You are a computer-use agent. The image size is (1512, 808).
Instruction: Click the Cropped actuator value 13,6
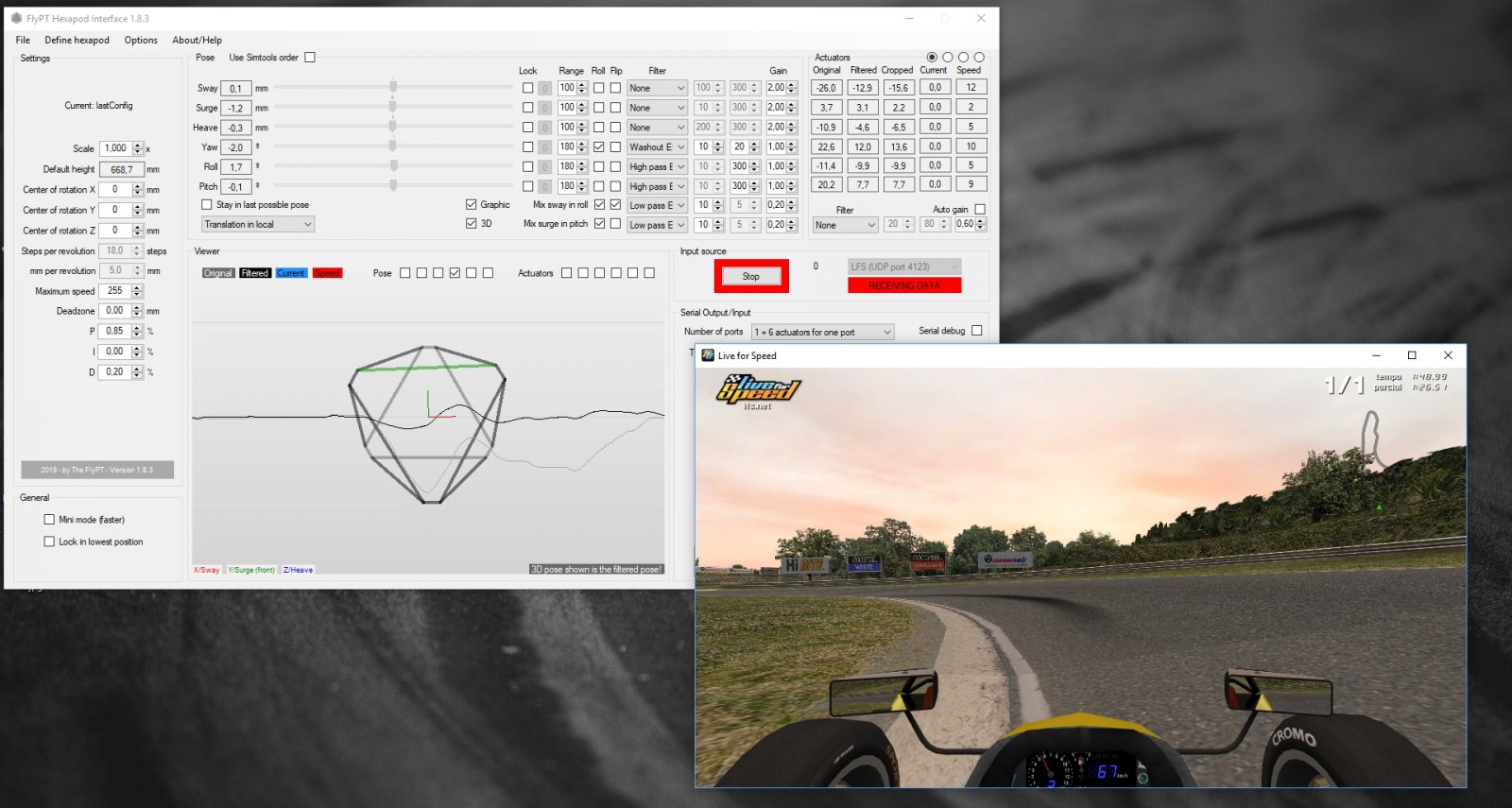click(899, 146)
